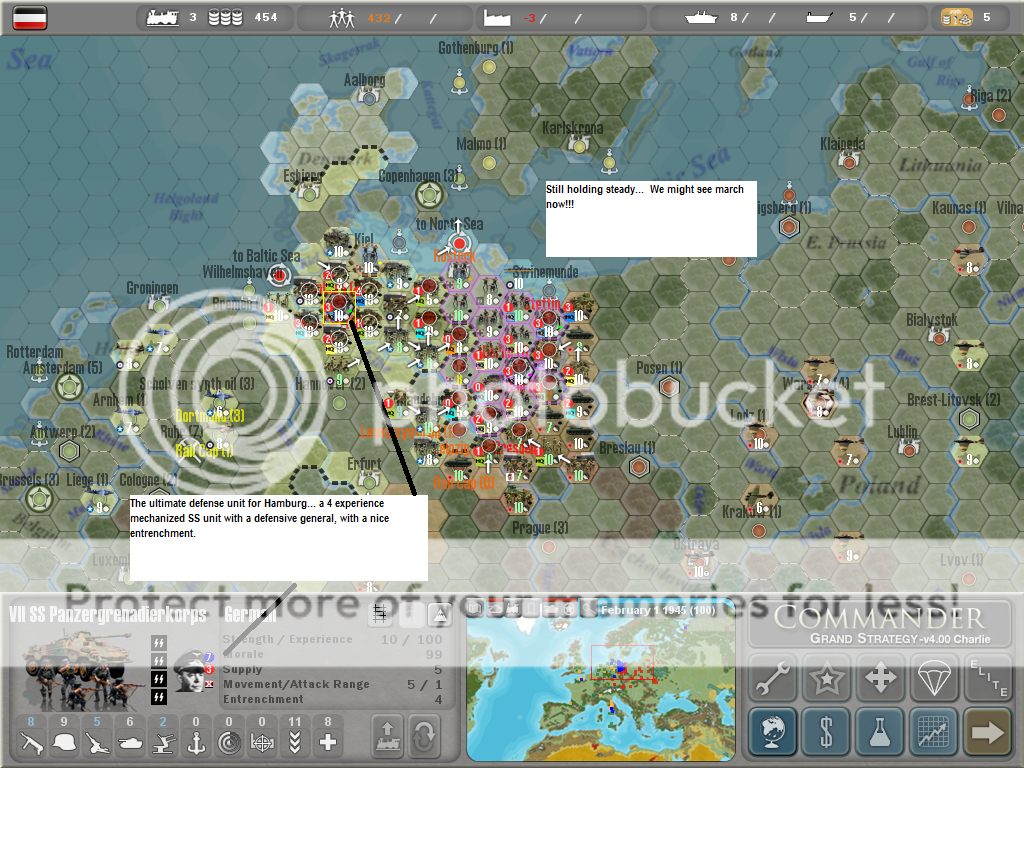This screenshot has height=863, width=1024.
Task: Click the star upgrade unit button
Action: (x=827, y=677)
